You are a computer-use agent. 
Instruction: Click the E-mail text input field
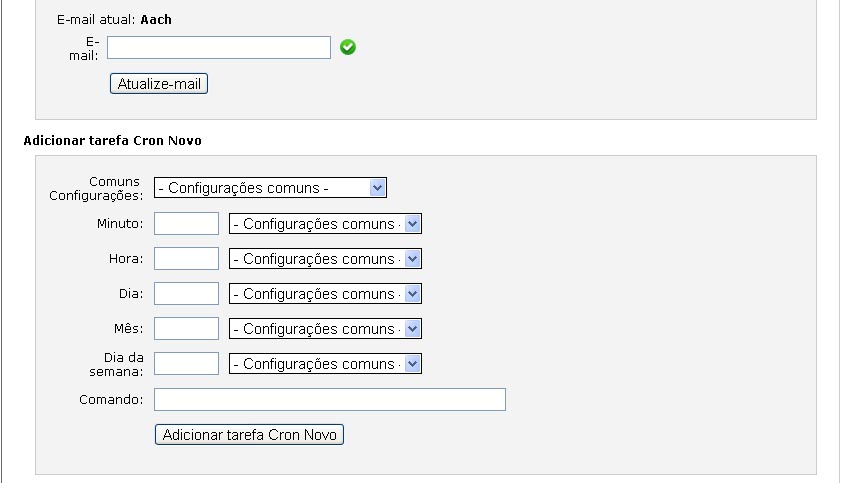pos(218,47)
